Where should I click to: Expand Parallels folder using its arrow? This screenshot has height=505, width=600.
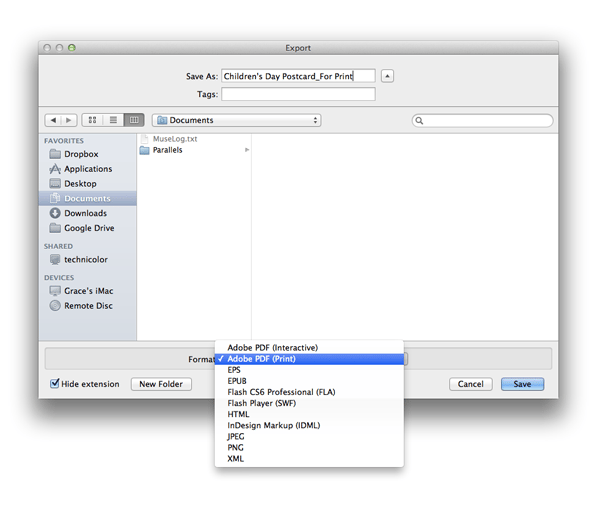point(247,150)
